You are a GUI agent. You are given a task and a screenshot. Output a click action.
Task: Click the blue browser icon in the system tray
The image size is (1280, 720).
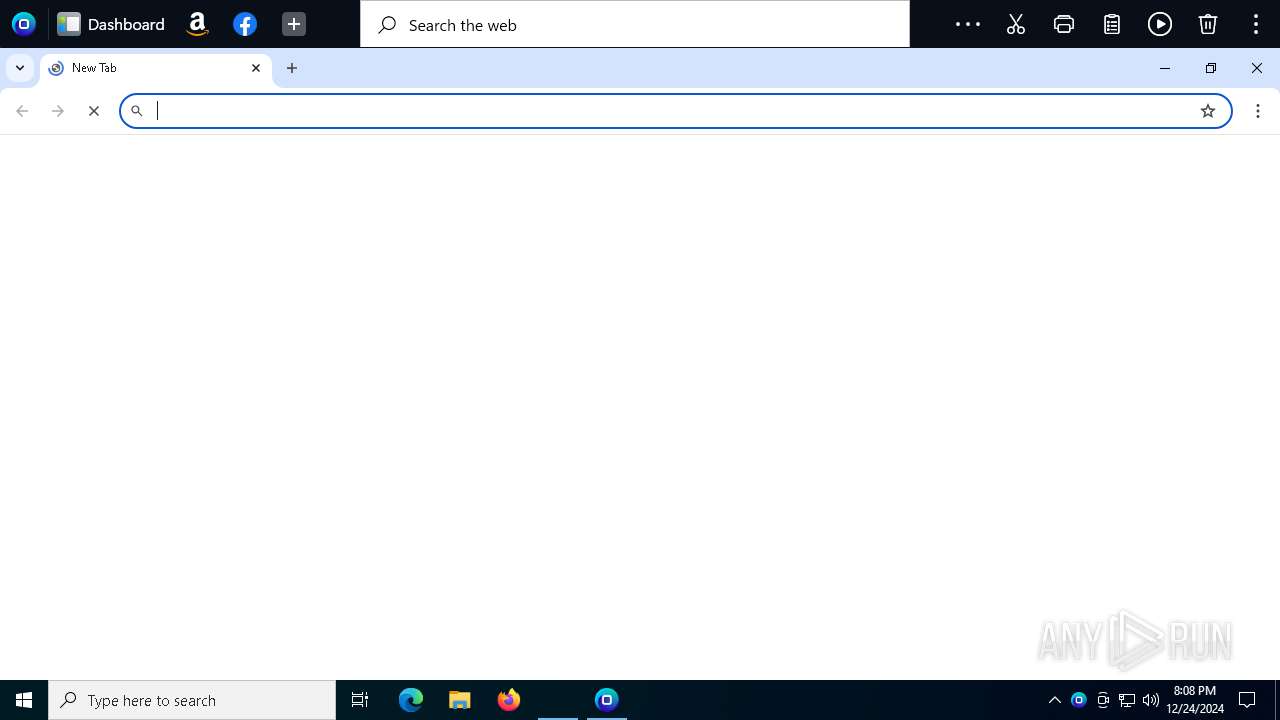click(1078, 700)
